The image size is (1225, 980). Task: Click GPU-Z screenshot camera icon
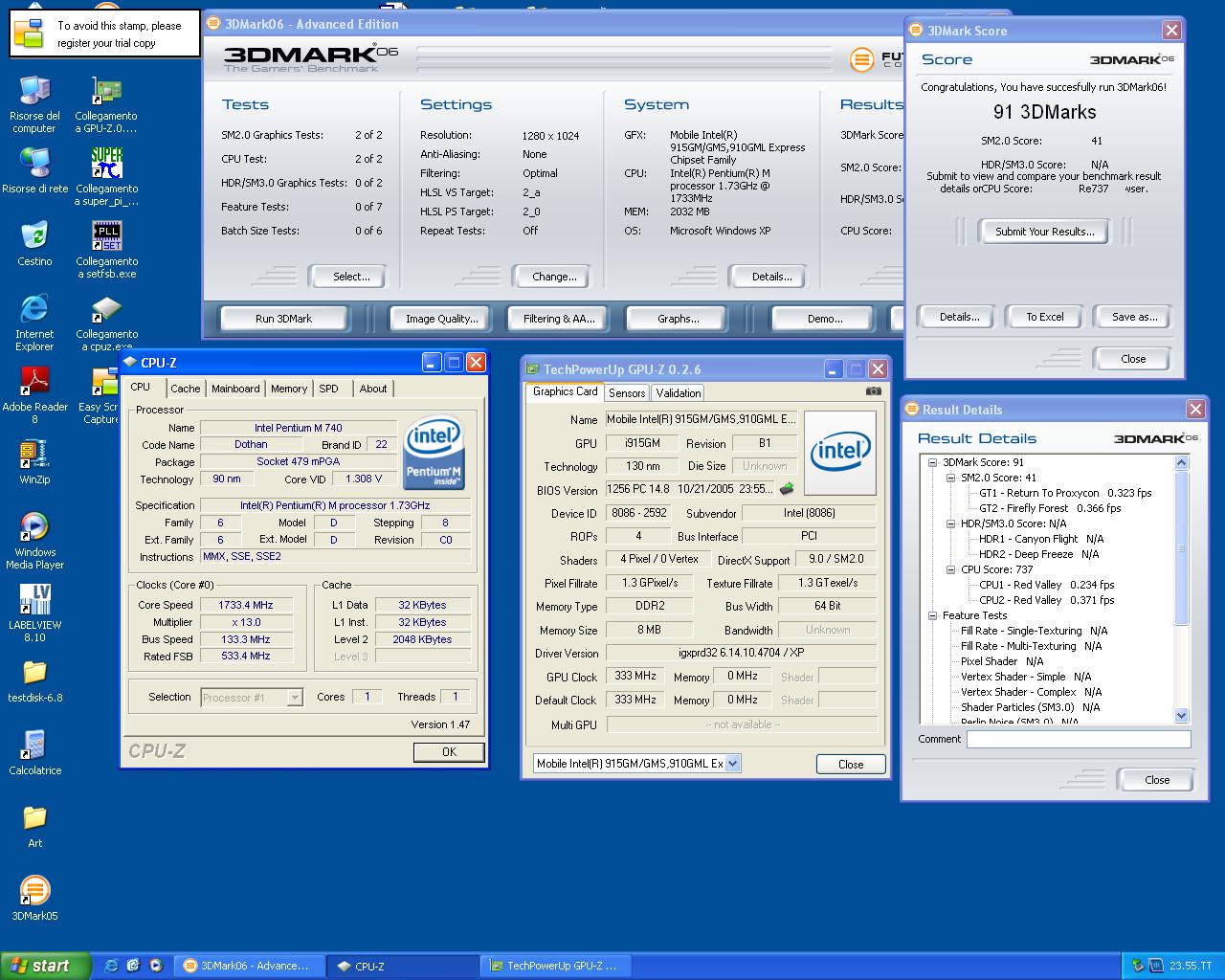[874, 390]
